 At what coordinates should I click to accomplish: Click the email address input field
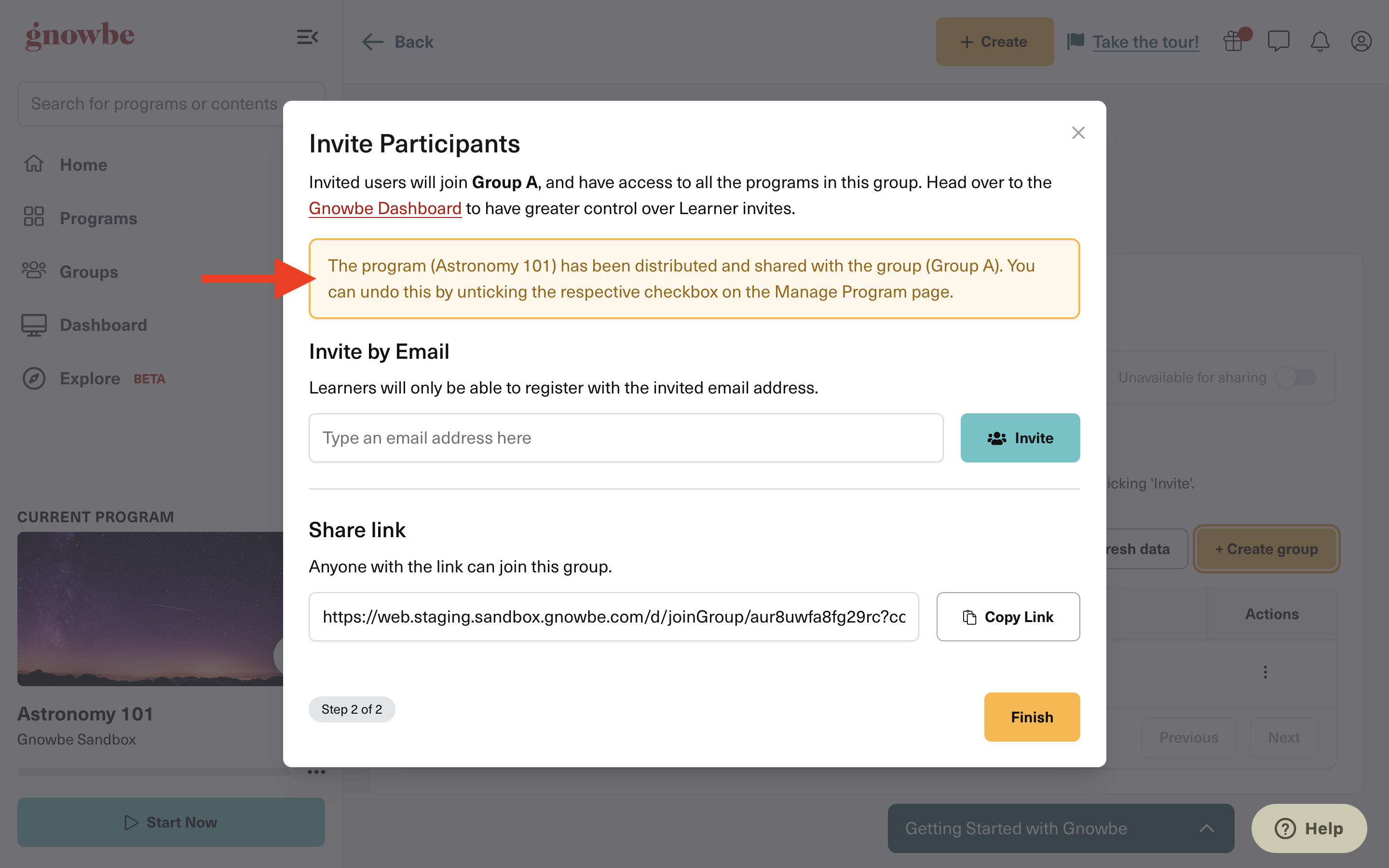(x=626, y=437)
